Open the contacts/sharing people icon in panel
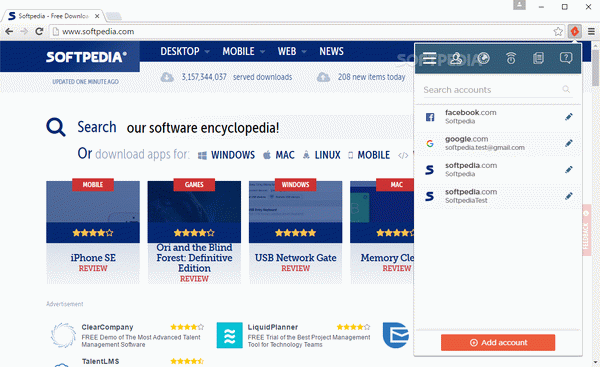This screenshot has width=600, height=367. (456, 58)
